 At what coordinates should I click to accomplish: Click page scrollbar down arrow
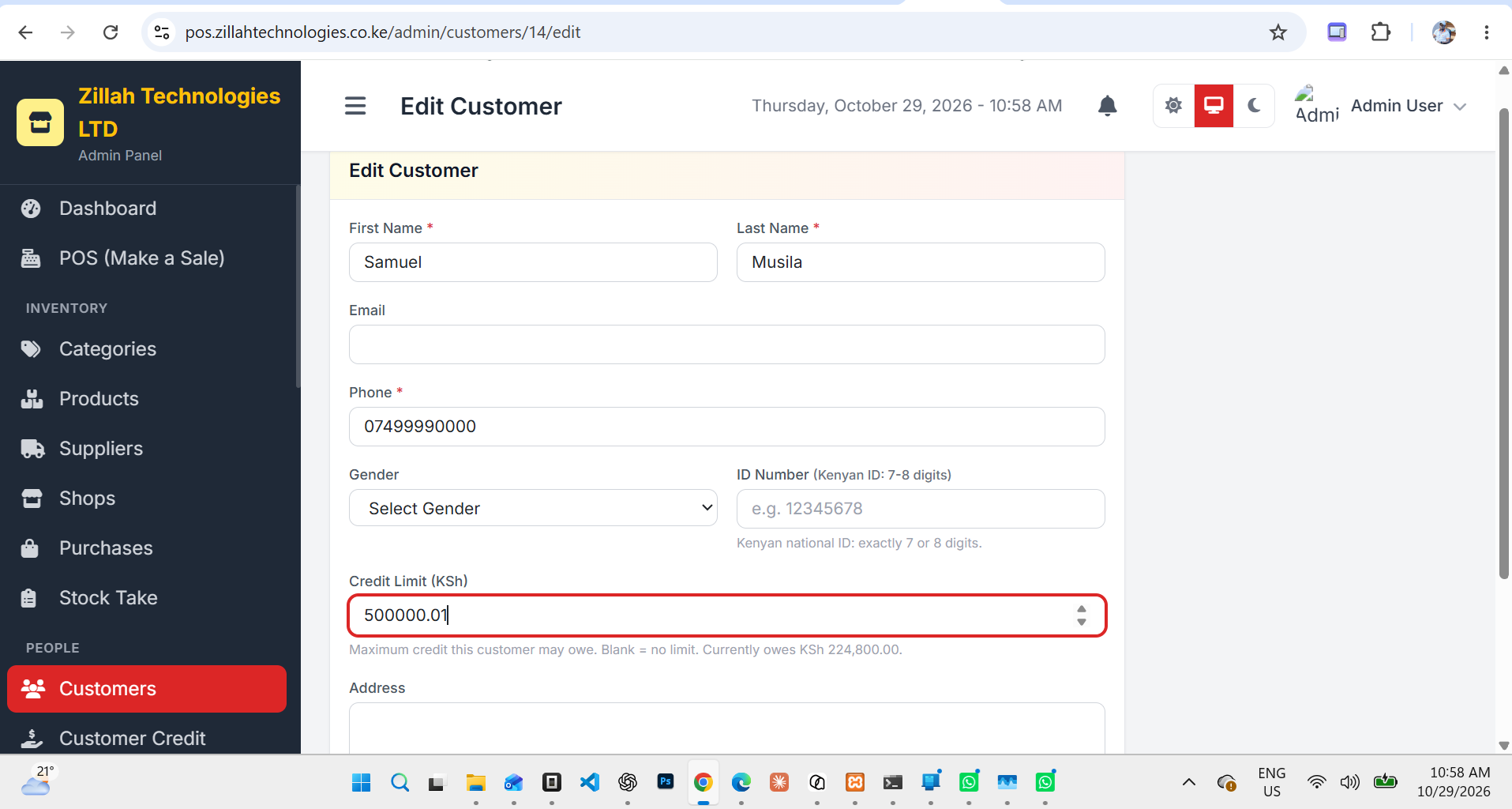(1503, 745)
